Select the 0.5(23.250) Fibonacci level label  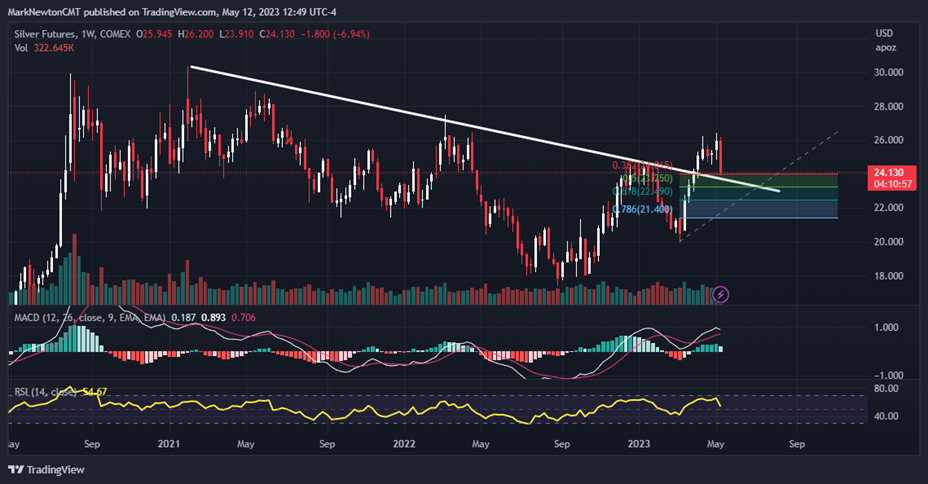pos(647,179)
